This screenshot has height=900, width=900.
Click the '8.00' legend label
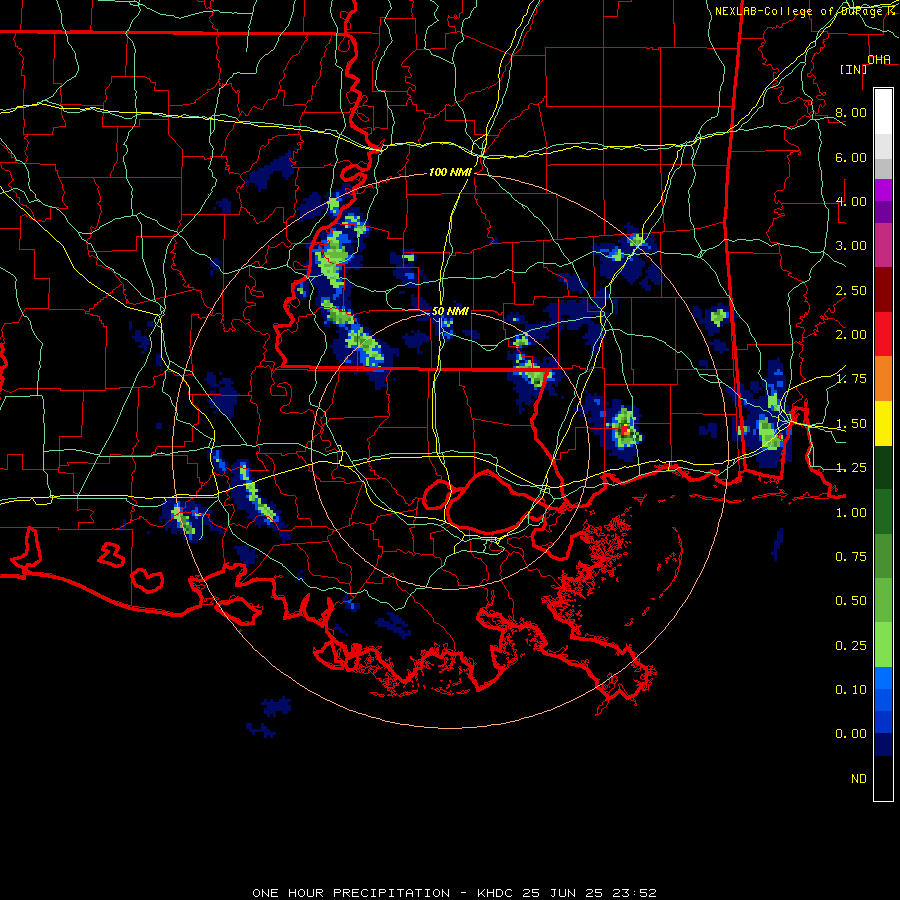pyautogui.click(x=851, y=112)
